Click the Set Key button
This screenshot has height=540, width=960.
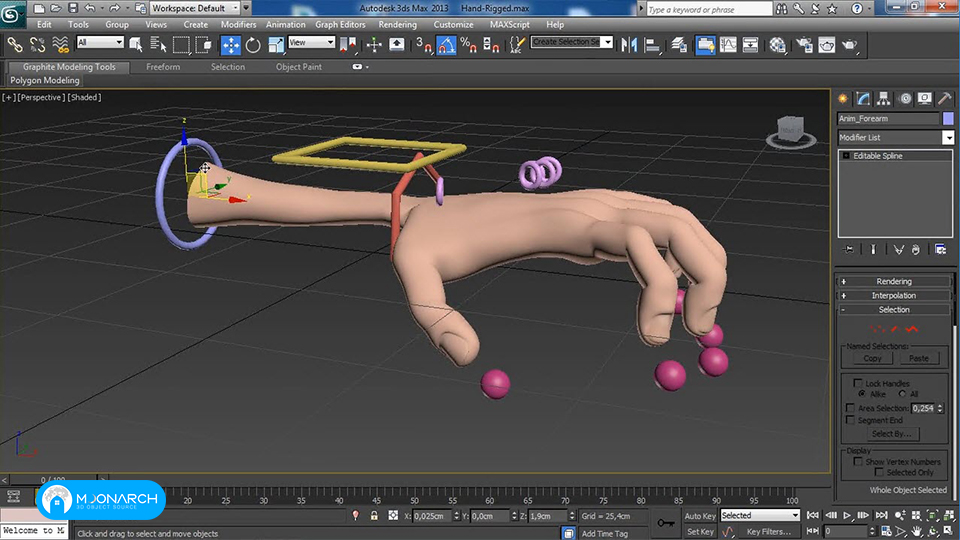700,531
